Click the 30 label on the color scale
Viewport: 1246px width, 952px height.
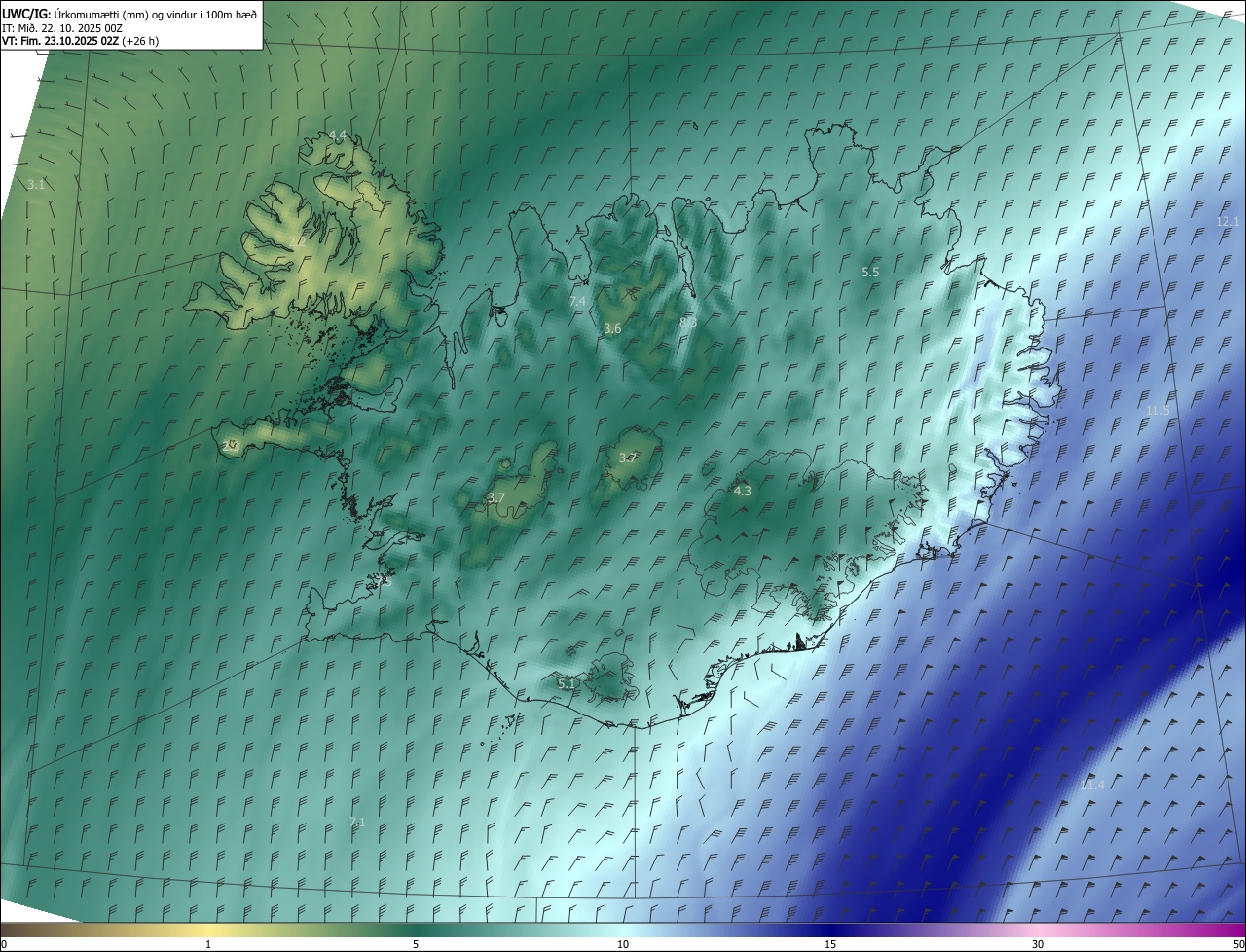pos(1038,944)
